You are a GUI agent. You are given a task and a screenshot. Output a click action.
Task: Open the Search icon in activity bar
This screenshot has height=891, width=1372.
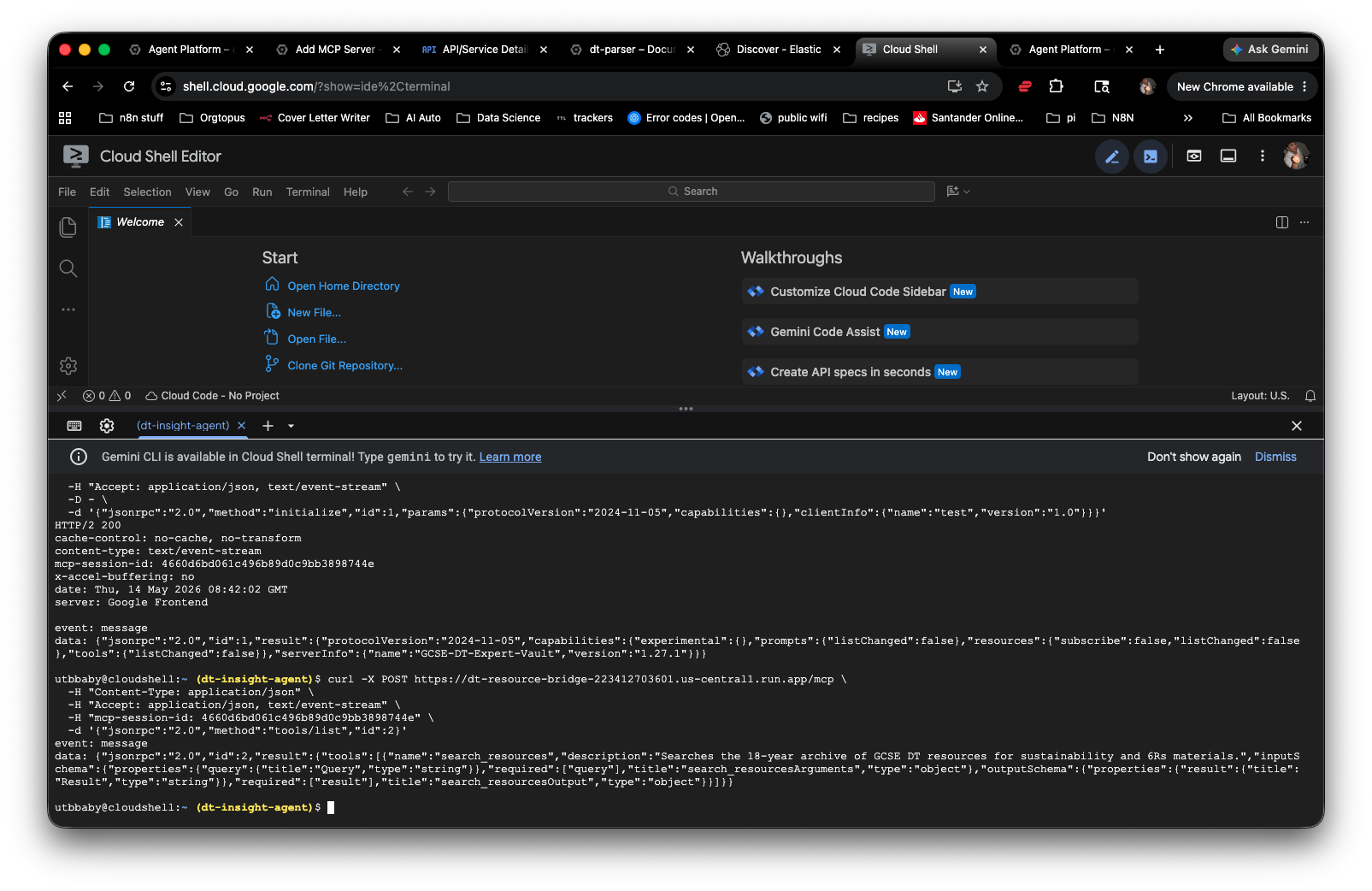coord(68,268)
